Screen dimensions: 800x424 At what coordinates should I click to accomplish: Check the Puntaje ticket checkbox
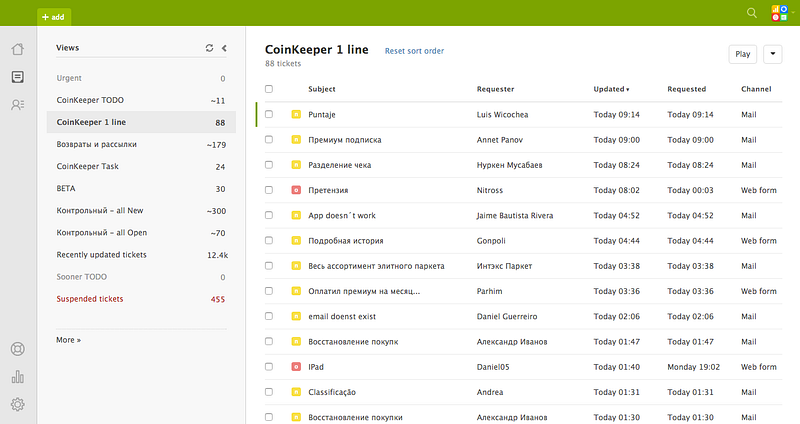pyautogui.click(x=269, y=114)
